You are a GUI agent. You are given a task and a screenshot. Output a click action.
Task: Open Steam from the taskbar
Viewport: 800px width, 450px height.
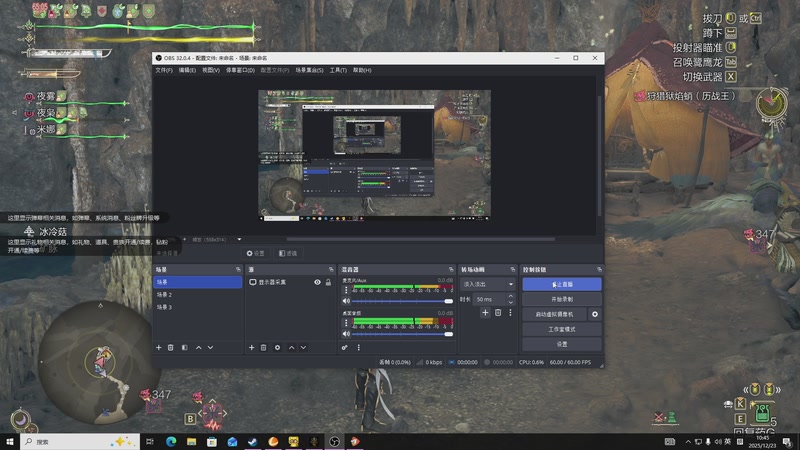click(x=253, y=441)
